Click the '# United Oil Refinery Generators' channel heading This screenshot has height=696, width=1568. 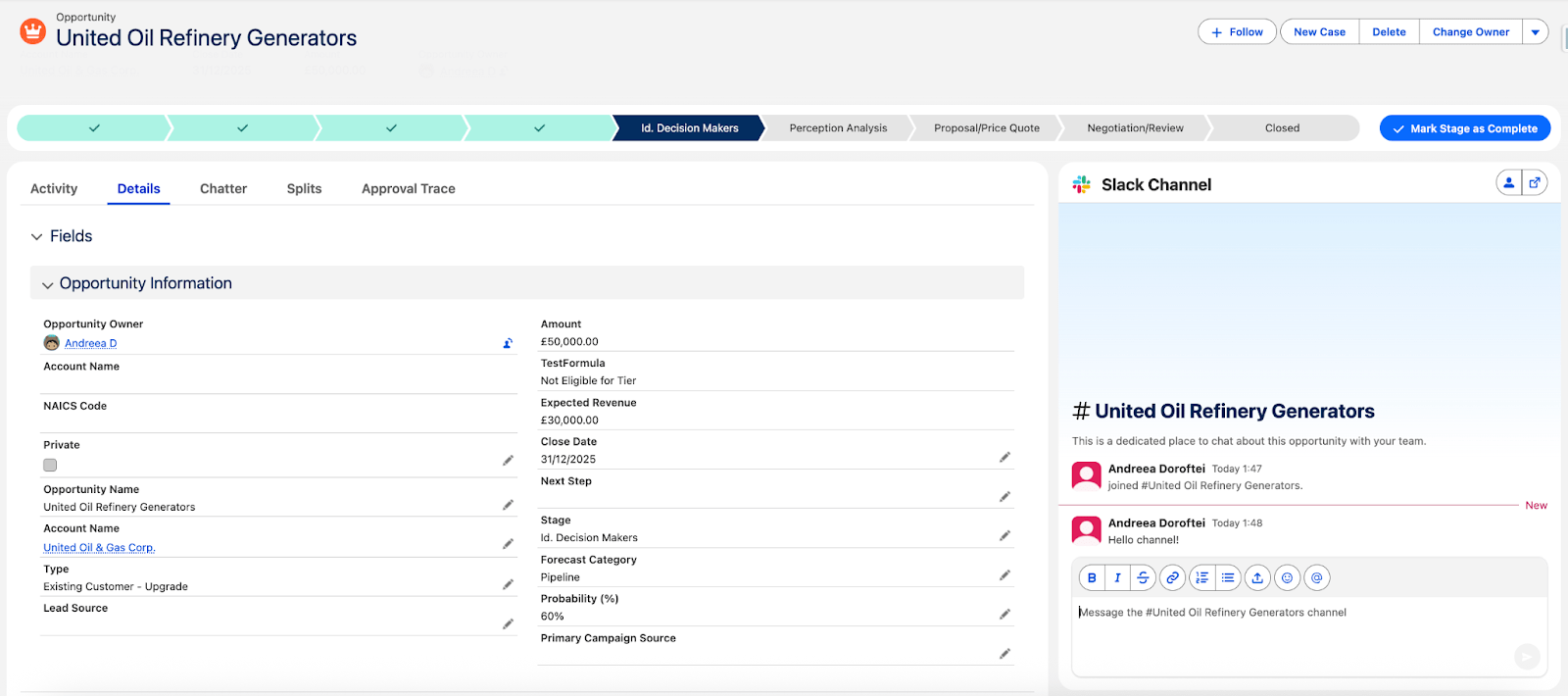click(x=1224, y=411)
